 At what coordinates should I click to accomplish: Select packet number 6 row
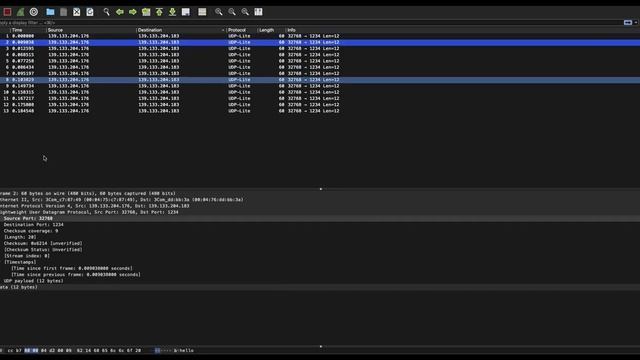tap(320, 67)
